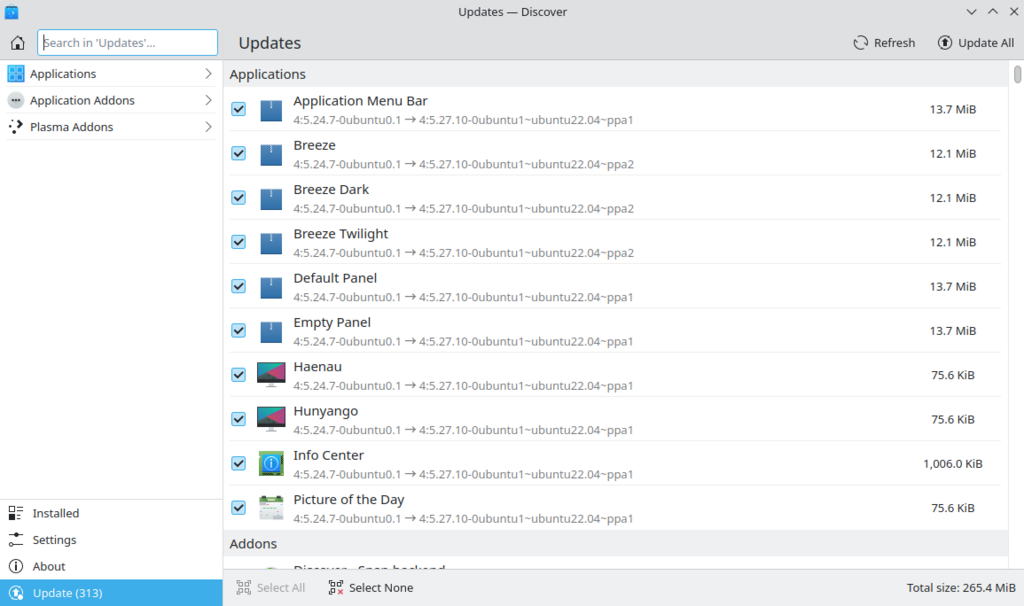Click the Refresh icon in the header

860,43
